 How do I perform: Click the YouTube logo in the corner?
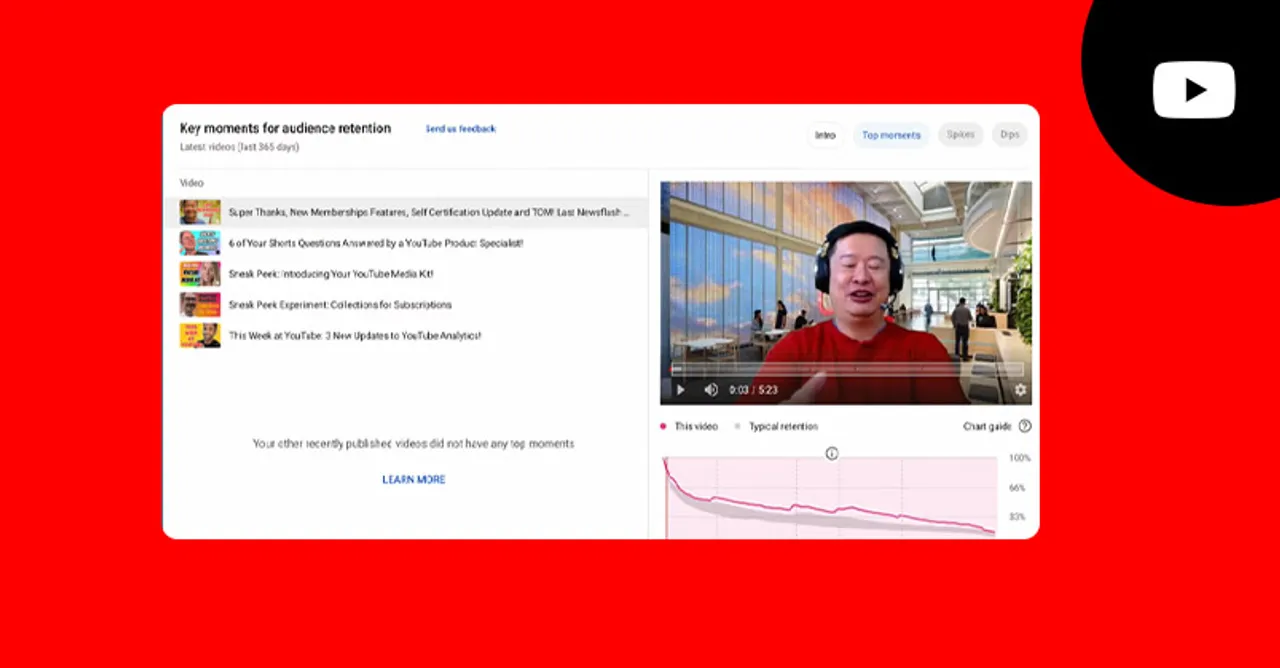pos(1193,90)
